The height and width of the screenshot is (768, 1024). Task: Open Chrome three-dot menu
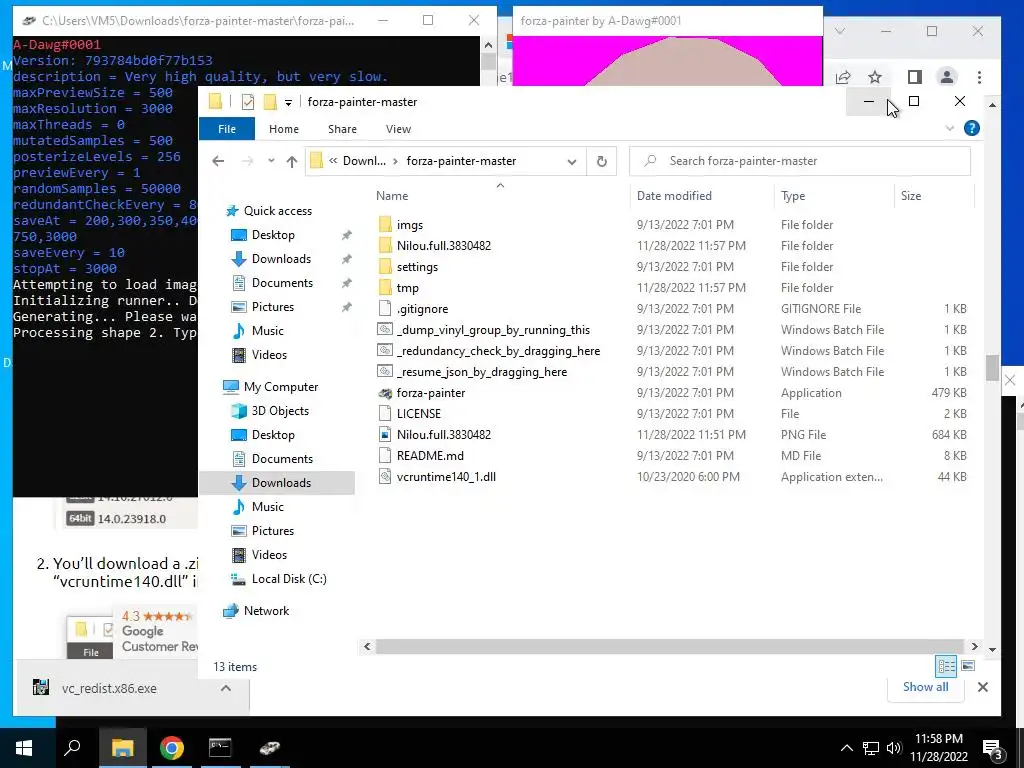[979, 77]
